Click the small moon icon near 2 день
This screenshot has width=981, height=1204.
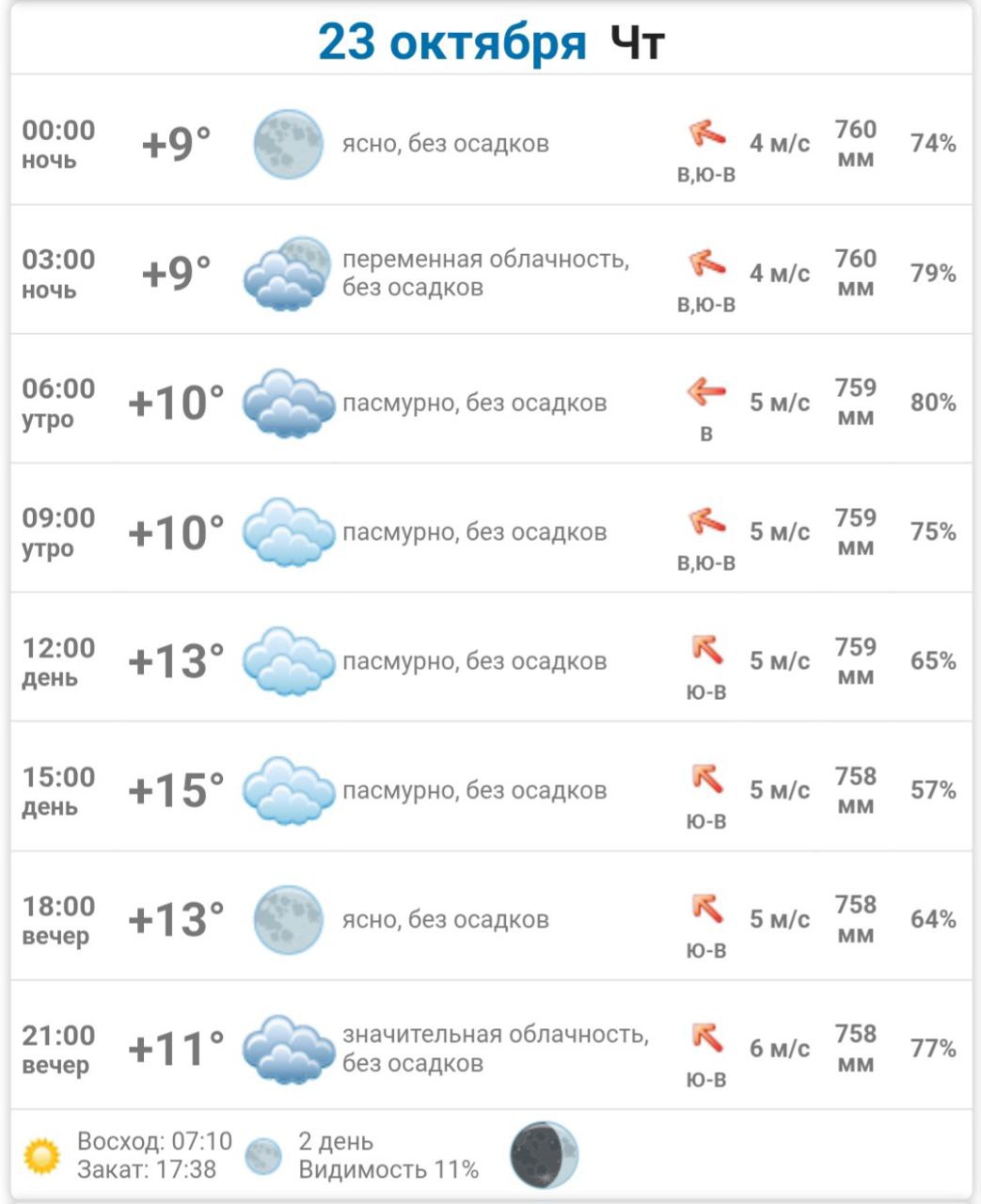[263, 1156]
